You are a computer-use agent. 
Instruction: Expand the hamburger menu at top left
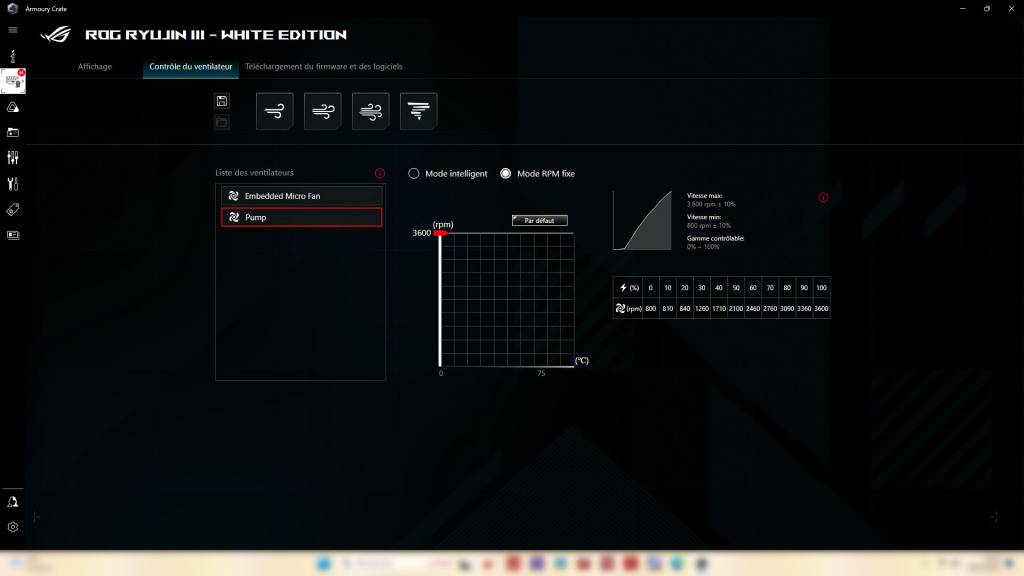pos(14,29)
